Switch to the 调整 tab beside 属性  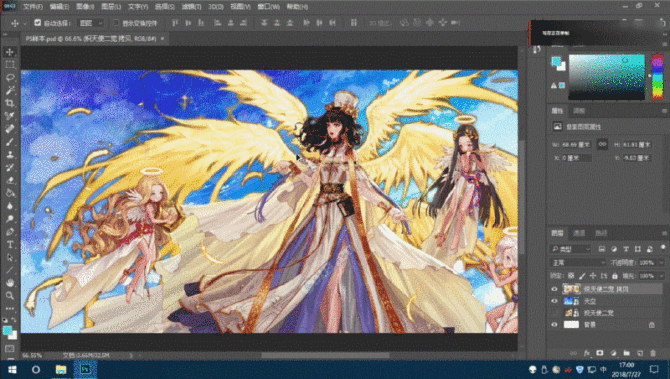click(579, 111)
